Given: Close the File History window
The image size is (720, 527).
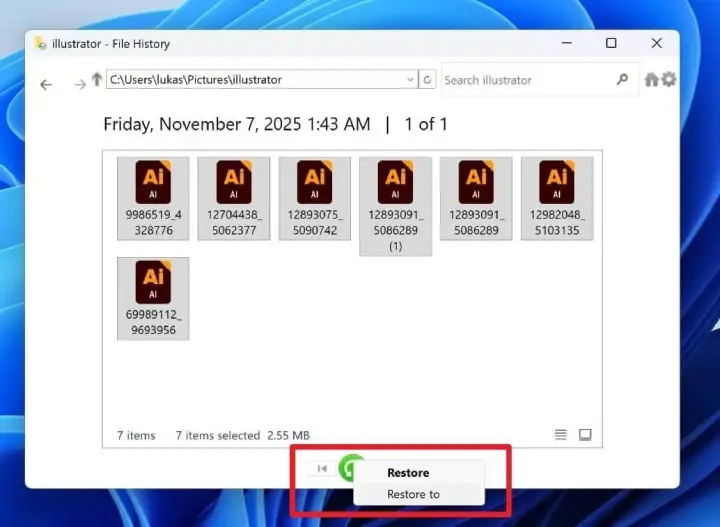Looking at the screenshot, I should [657, 43].
